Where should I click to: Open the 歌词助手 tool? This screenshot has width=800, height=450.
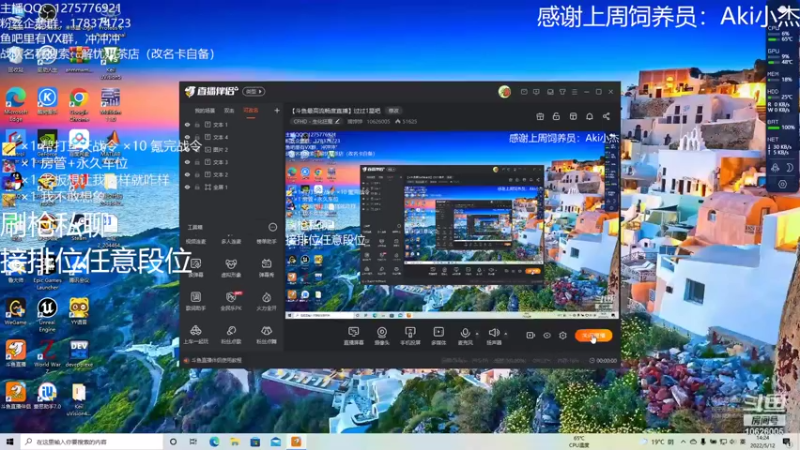tap(196, 301)
